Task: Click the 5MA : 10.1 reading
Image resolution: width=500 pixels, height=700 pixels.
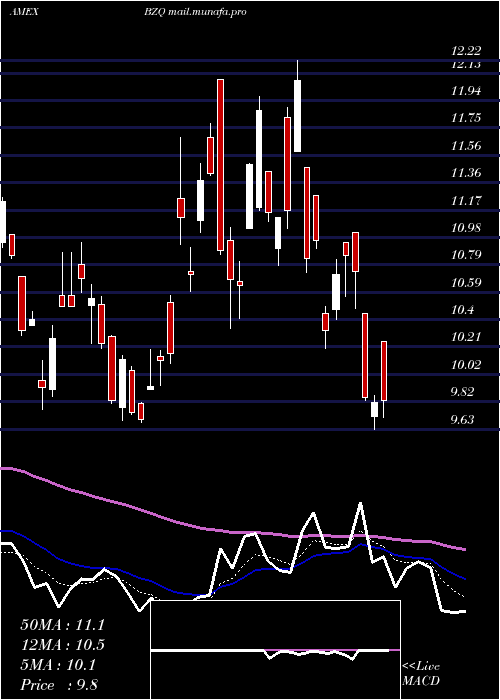Action: [x=58, y=665]
